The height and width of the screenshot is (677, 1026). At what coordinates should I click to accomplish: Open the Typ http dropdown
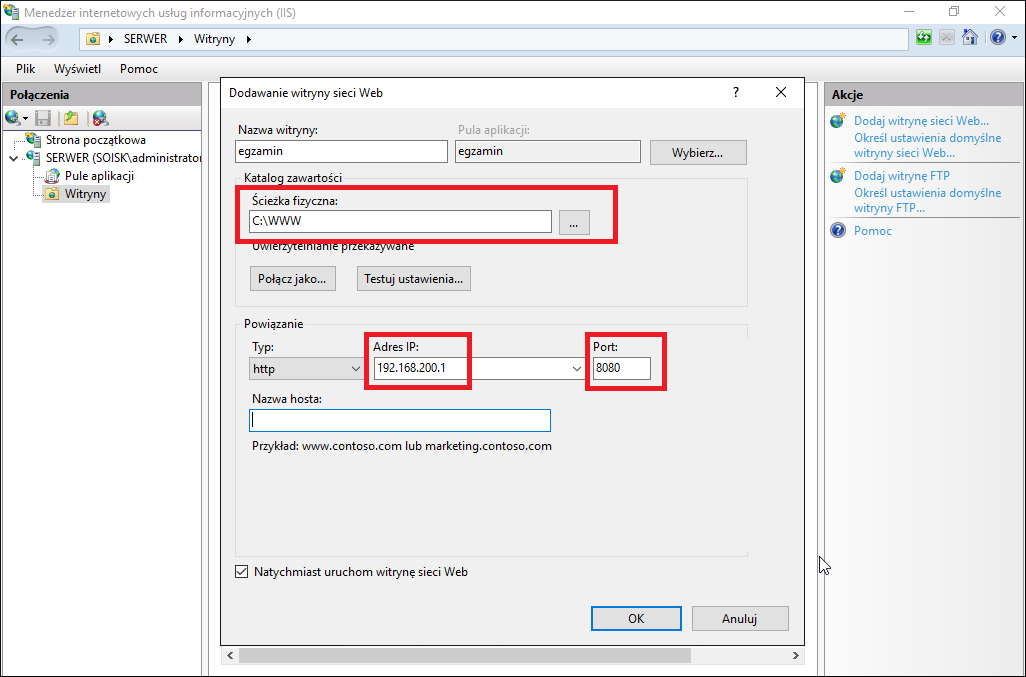306,369
